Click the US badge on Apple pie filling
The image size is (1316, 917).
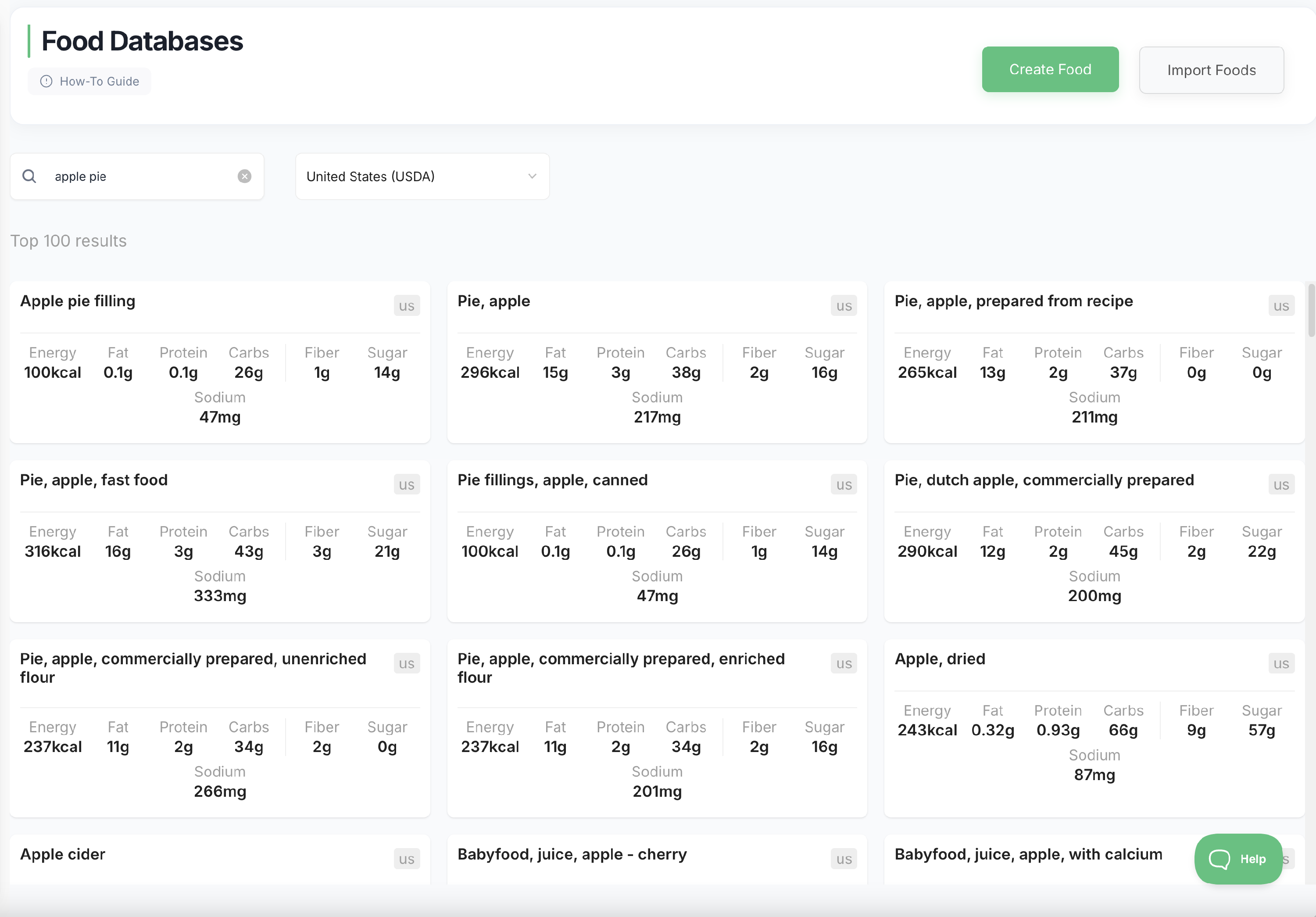[x=406, y=306]
